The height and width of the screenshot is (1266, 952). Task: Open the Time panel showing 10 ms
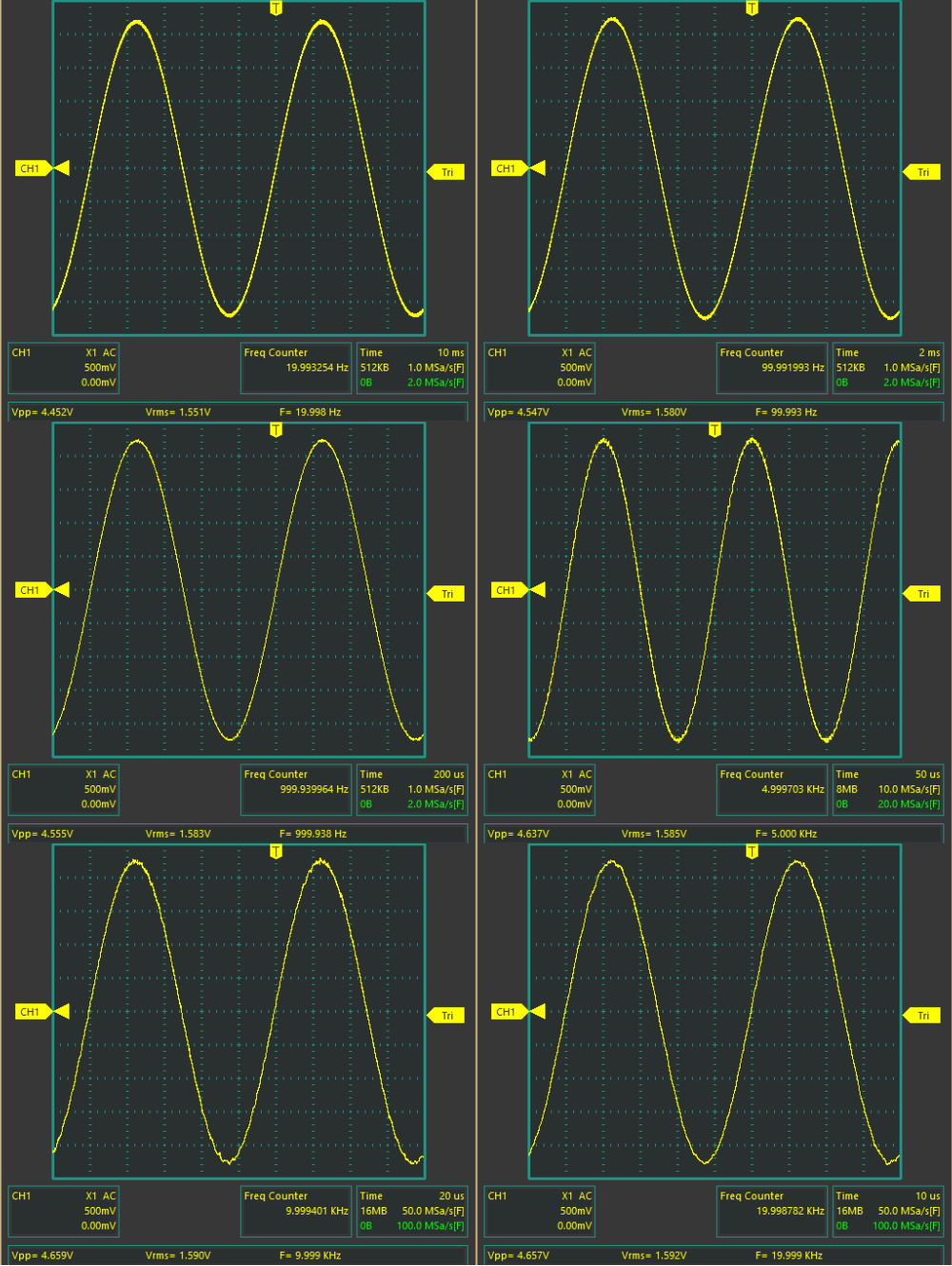pyautogui.click(x=411, y=367)
